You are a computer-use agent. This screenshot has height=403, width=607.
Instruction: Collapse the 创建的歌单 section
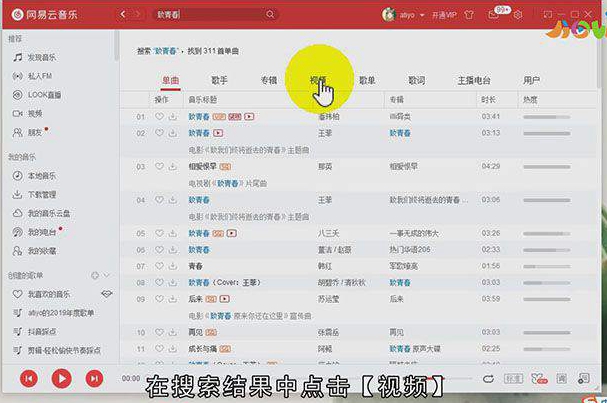point(107,275)
